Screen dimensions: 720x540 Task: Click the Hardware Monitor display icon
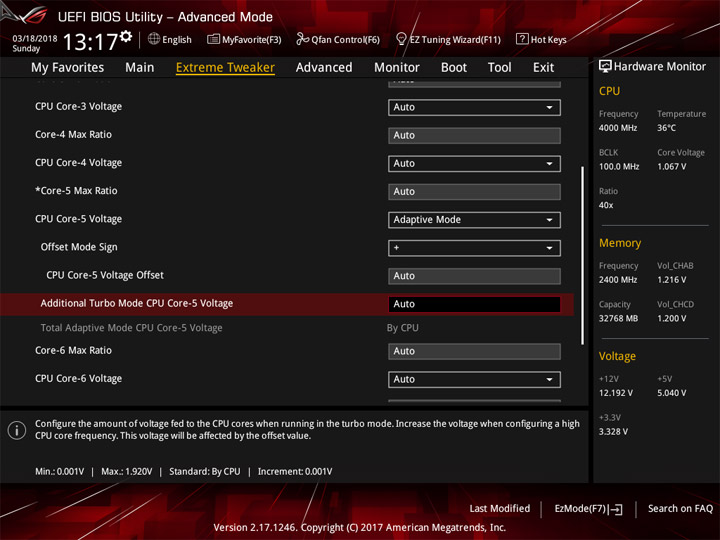pos(605,66)
